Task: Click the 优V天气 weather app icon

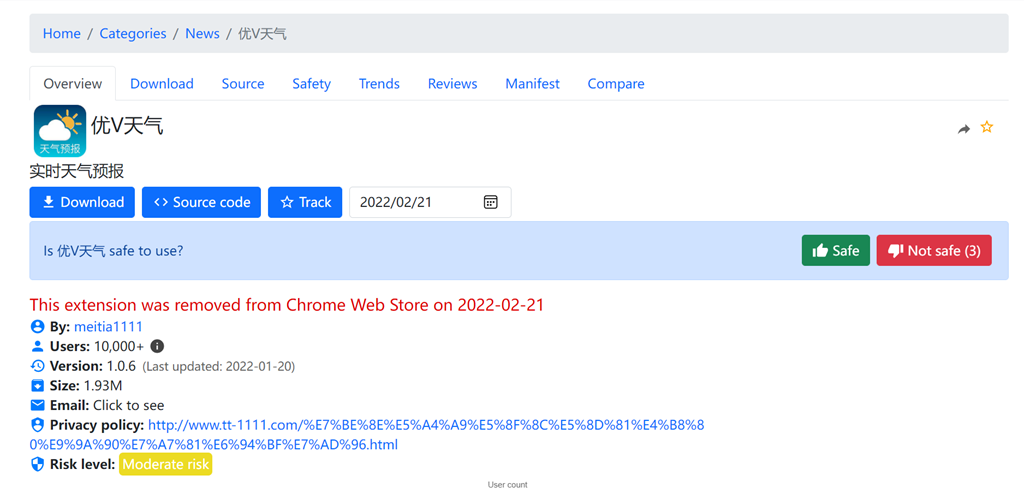Action: click(60, 131)
